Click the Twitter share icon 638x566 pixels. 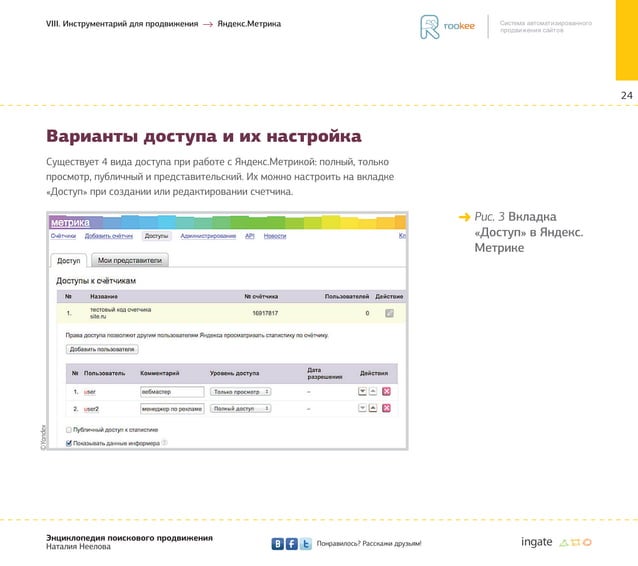tap(306, 544)
